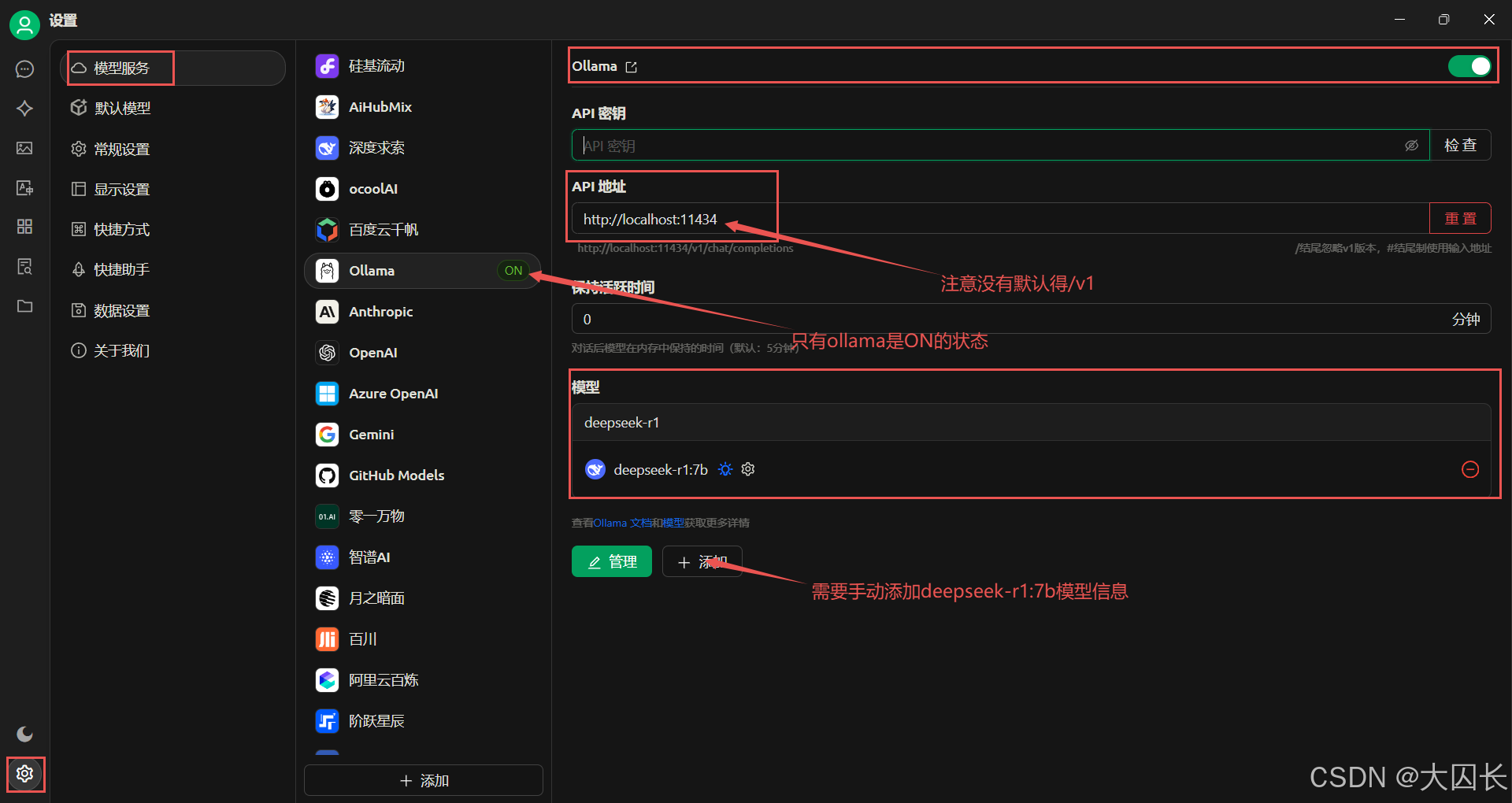This screenshot has width=1512, height=803.
Task: Open 快捷方式 settings section
Action: (x=172, y=229)
